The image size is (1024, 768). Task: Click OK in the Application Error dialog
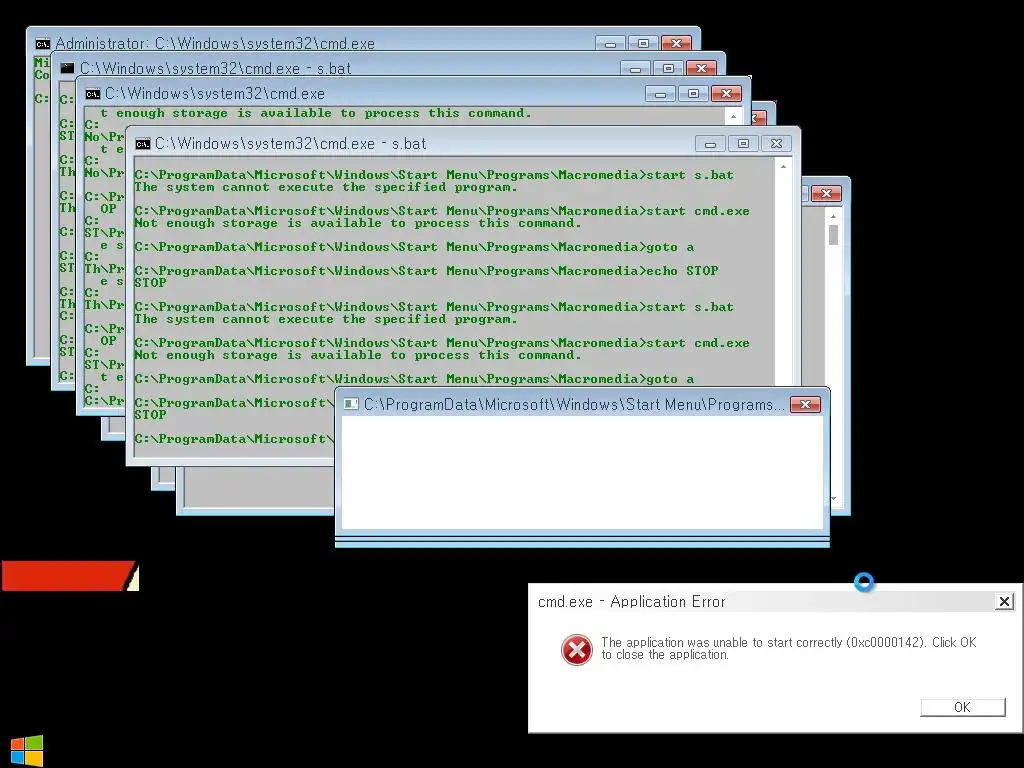(962, 707)
